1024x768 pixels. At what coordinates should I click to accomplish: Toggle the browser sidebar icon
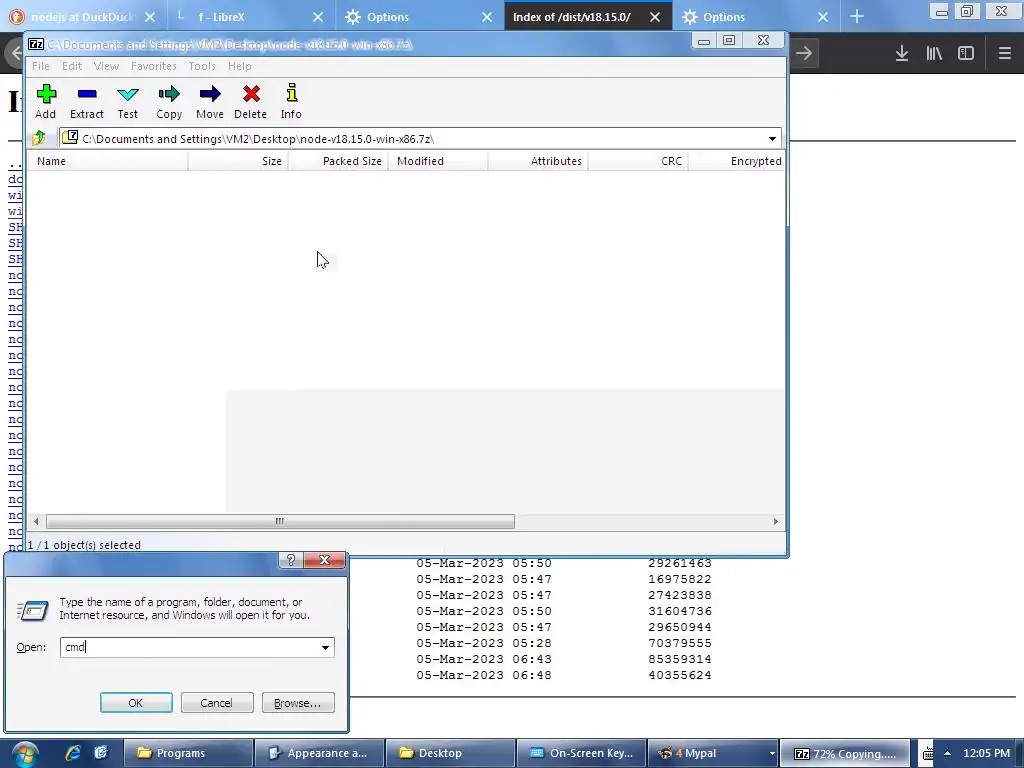pos(966,53)
